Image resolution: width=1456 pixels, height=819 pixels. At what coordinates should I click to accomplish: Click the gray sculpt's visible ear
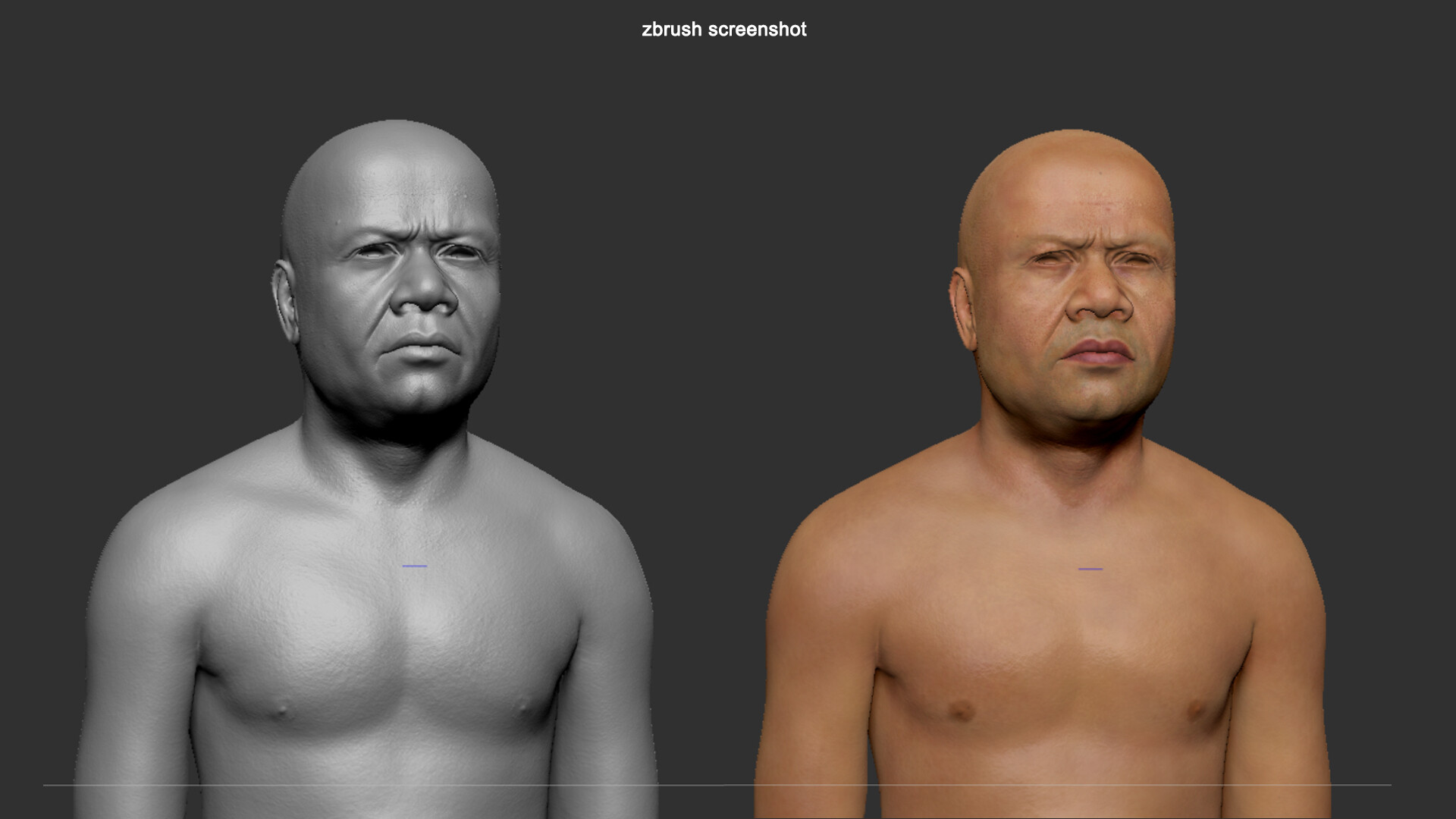click(285, 300)
